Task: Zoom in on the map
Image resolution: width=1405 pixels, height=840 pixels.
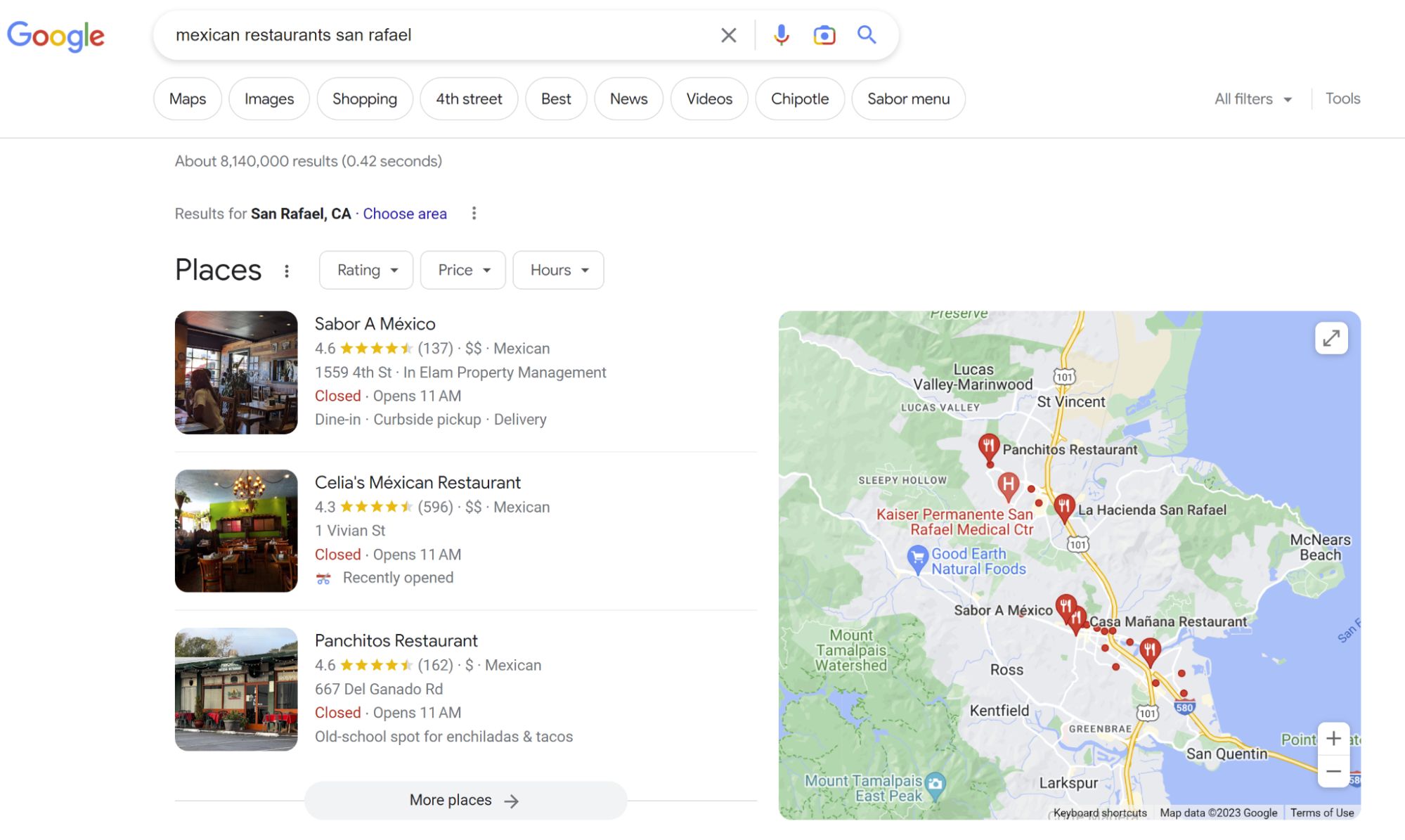Action: pyautogui.click(x=1333, y=739)
